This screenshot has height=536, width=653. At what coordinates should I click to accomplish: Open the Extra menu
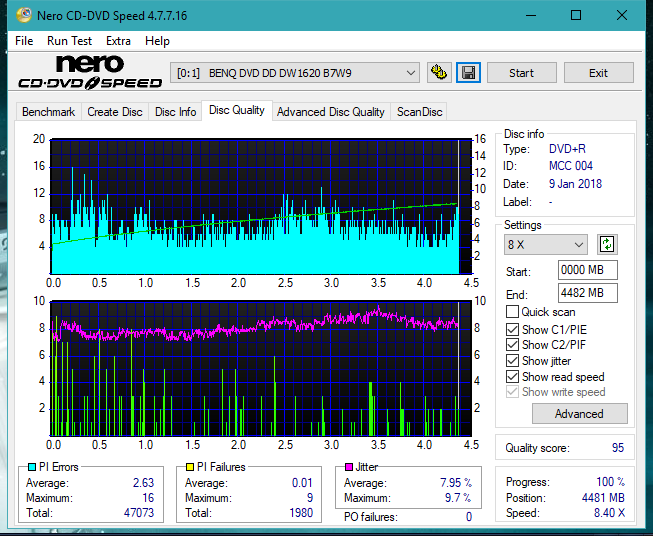click(118, 41)
